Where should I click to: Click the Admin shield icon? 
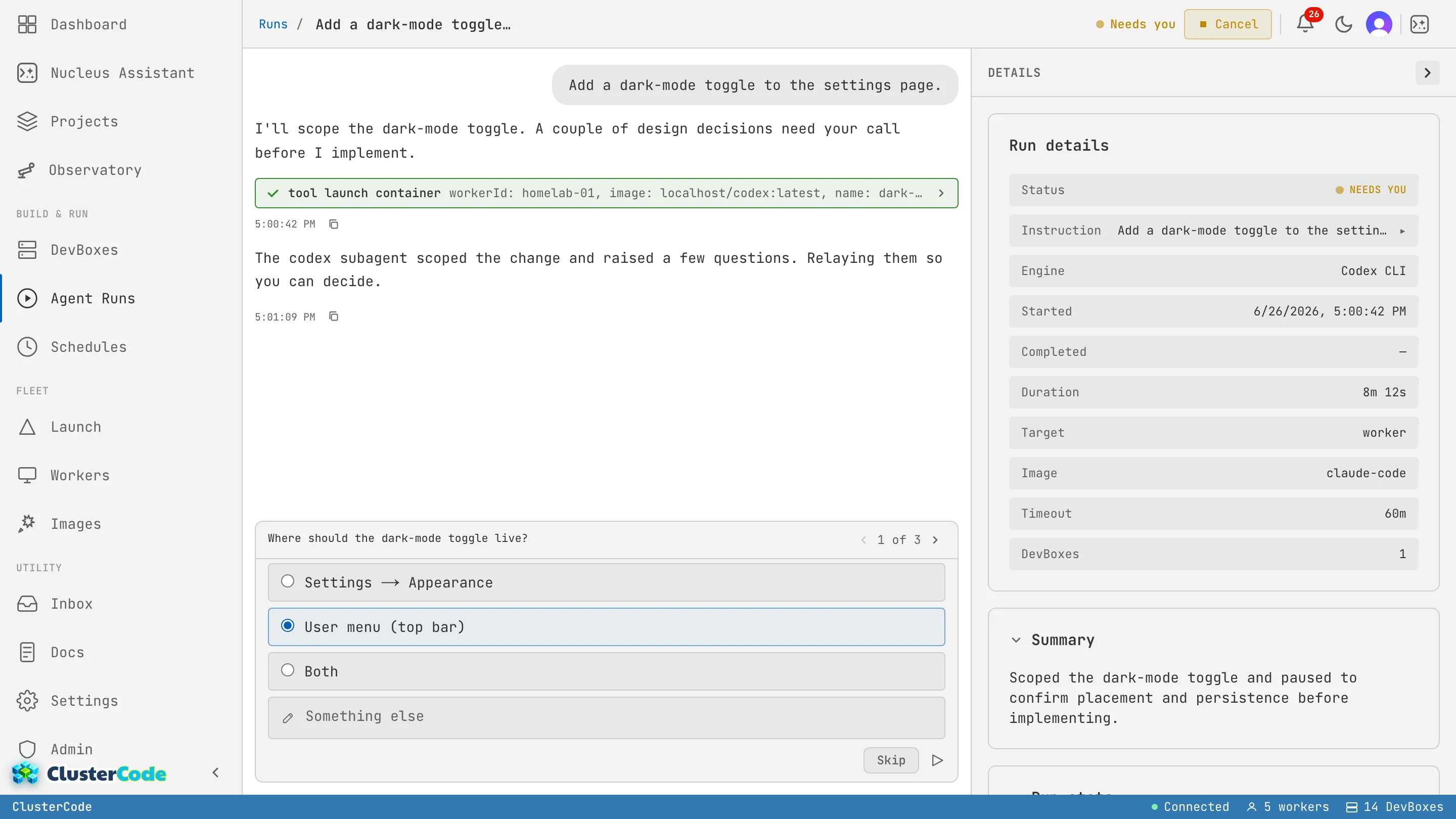(x=27, y=749)
